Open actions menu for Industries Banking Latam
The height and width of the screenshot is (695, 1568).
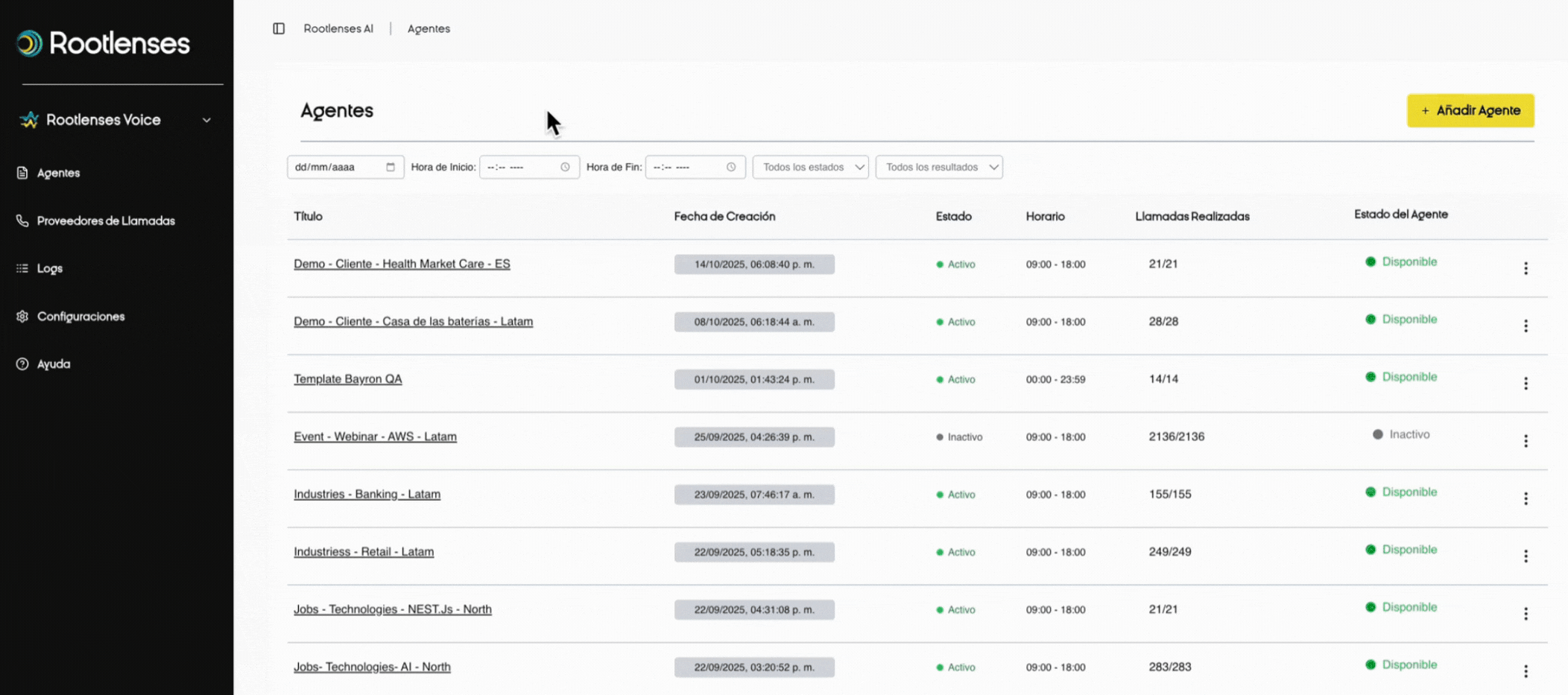[x=1526, y=498]
